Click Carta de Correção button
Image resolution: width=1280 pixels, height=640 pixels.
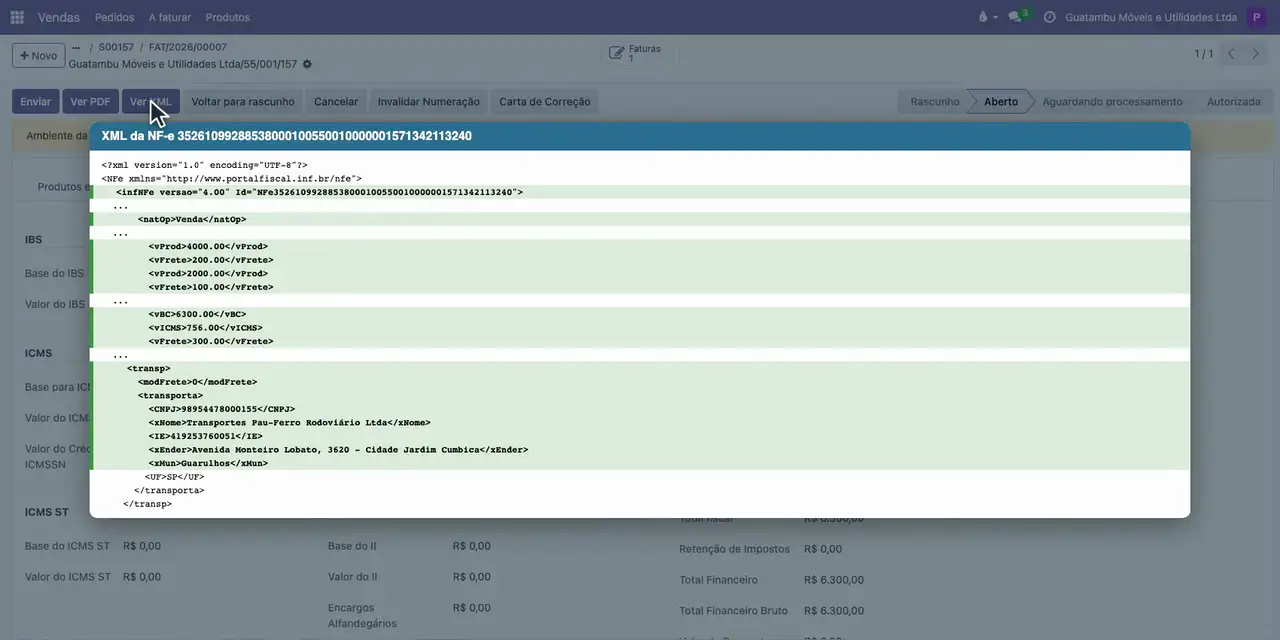click(x=545, y=101)
